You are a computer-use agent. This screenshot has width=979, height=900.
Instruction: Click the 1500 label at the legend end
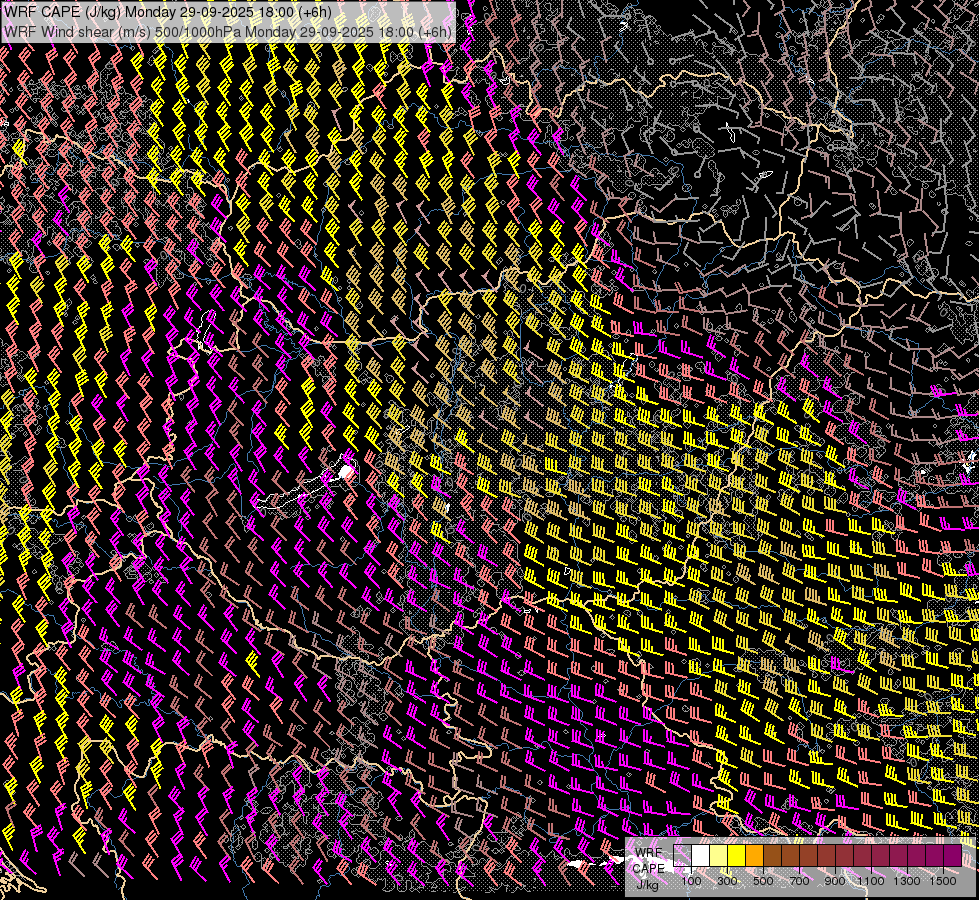943,881
